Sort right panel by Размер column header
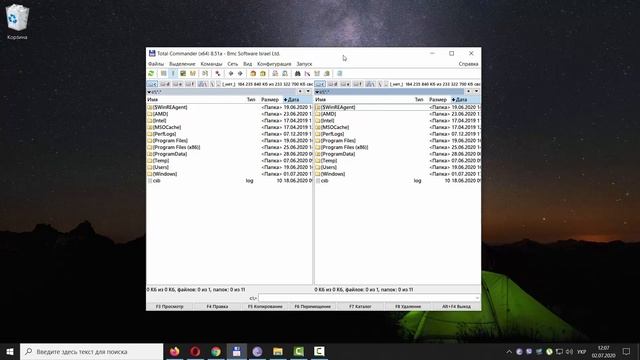 coord(438,100)
